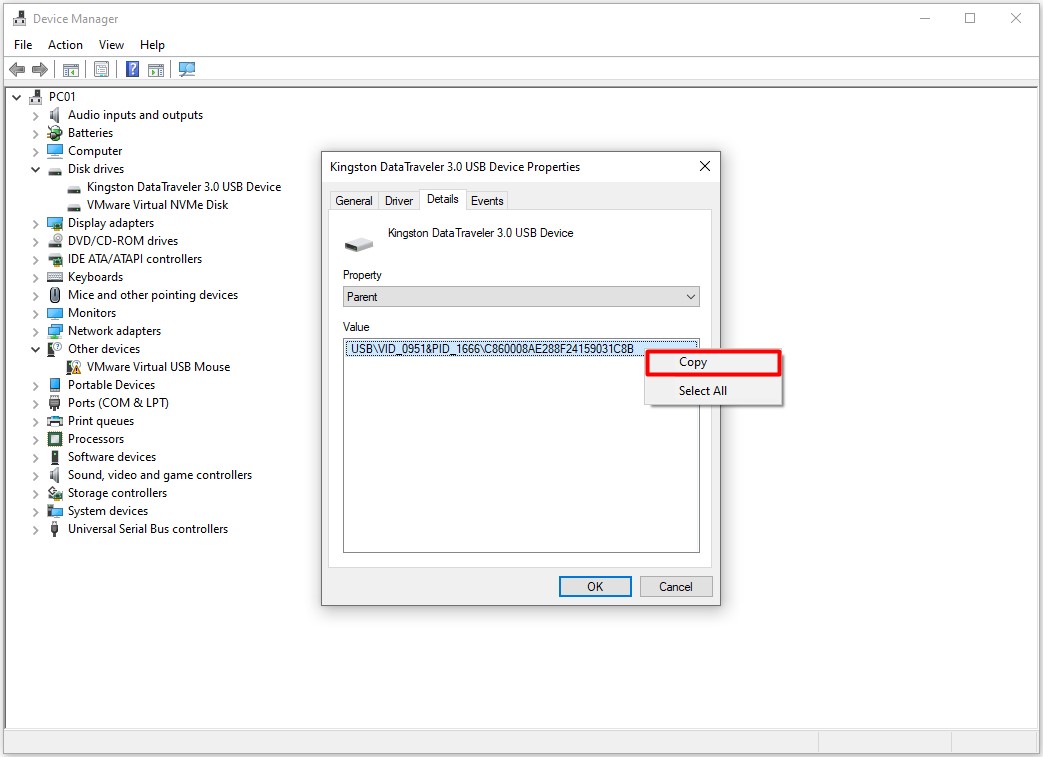
Task: Toggle the show/hide action pane toolbar icon
Action: [156, 69]
